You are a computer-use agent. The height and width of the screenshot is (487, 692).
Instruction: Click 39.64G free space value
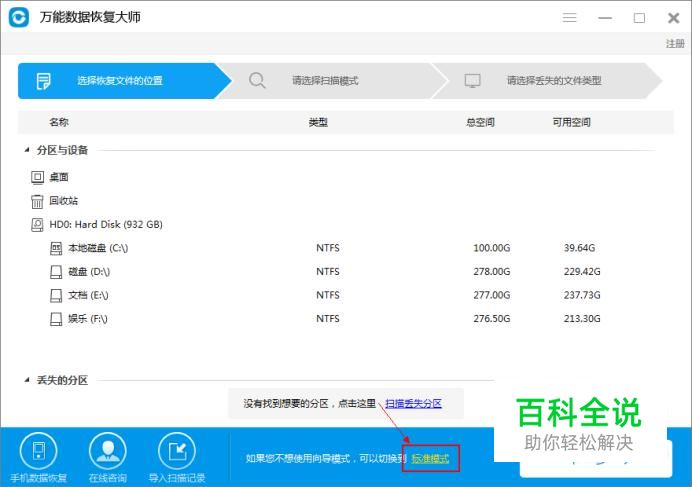[x=579, y=248]
